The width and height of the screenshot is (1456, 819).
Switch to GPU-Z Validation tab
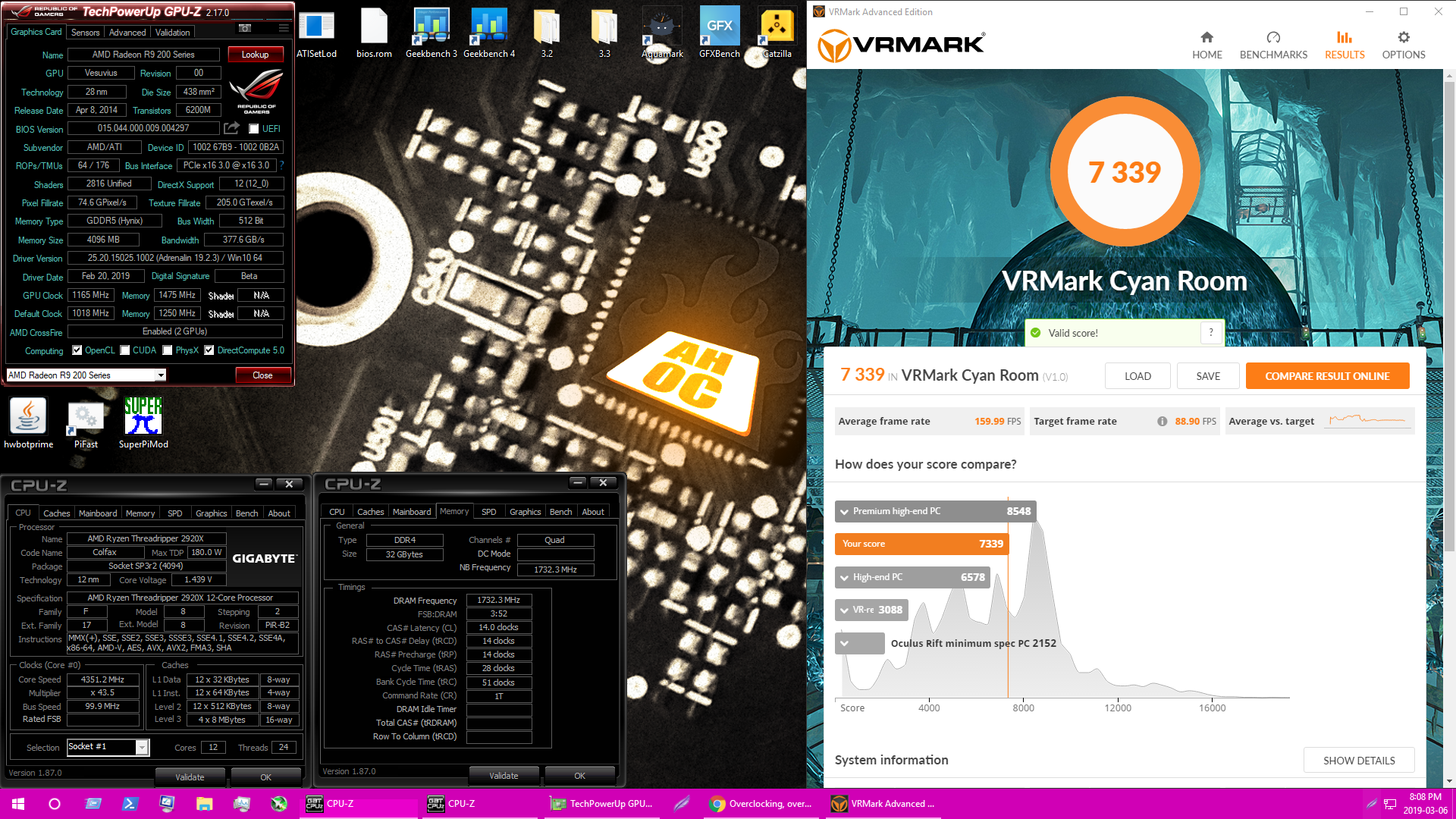pyautogui.click(x=172, y=33)
